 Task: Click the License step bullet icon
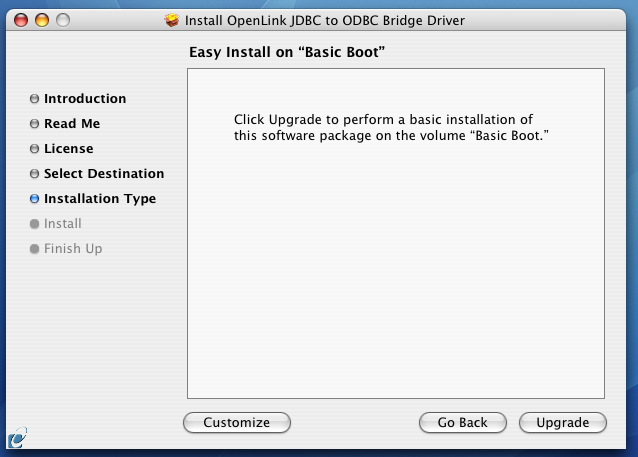(x=35, y=149)
